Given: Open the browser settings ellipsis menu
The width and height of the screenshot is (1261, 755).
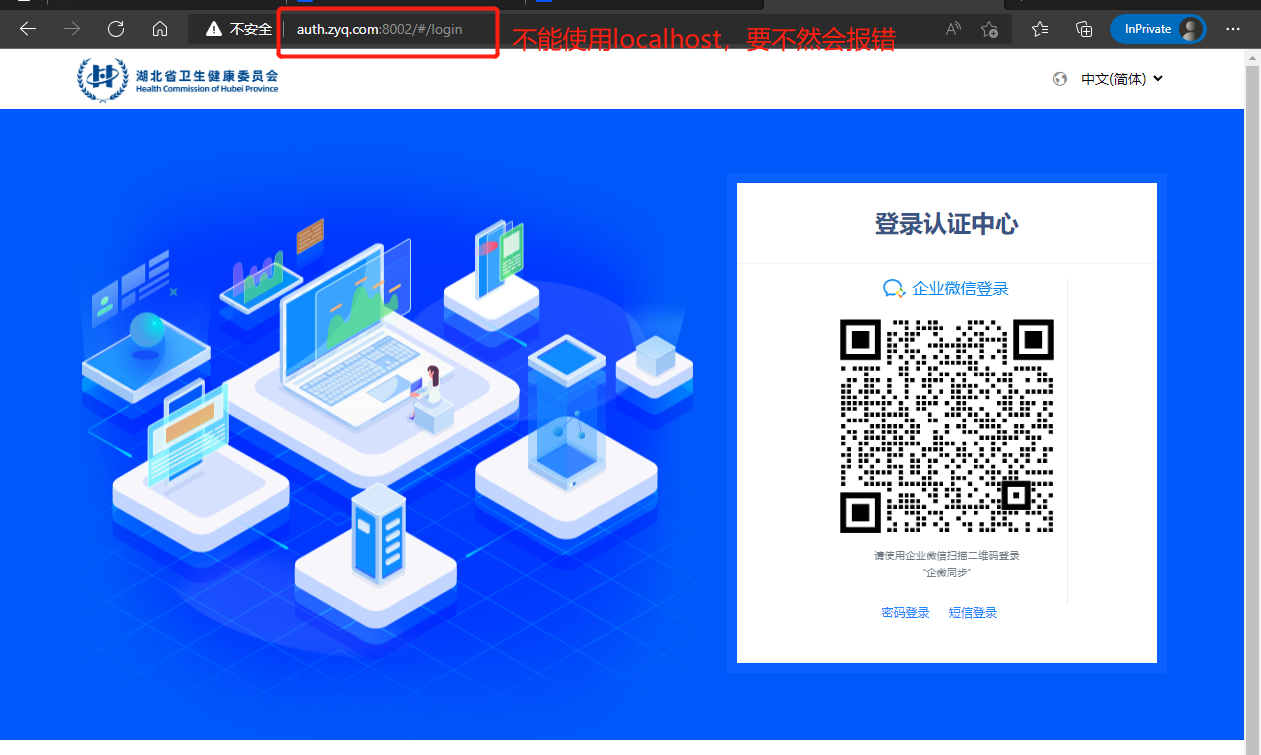Looking at the screenshot, I should pyautogui.click(x=1233, y=29).
